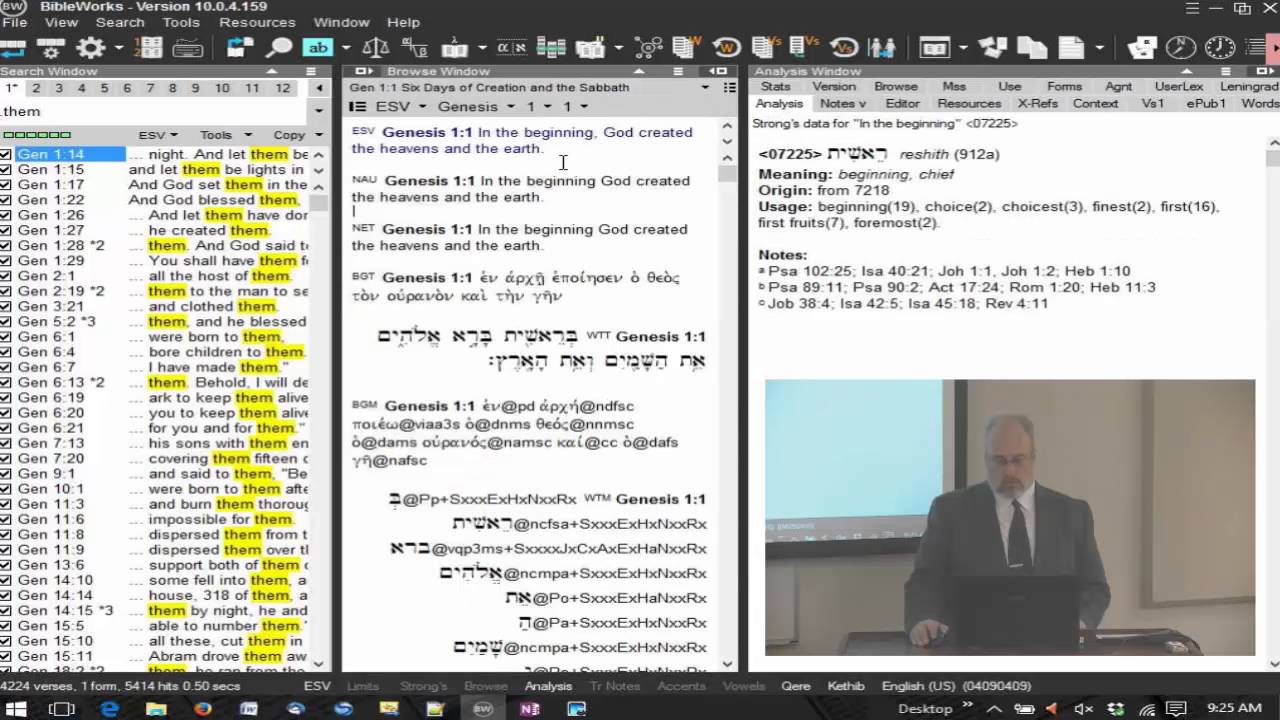Click the Windows Start button
The width and height of the screenshot is (1280, 720).
[x=18, y=708]
